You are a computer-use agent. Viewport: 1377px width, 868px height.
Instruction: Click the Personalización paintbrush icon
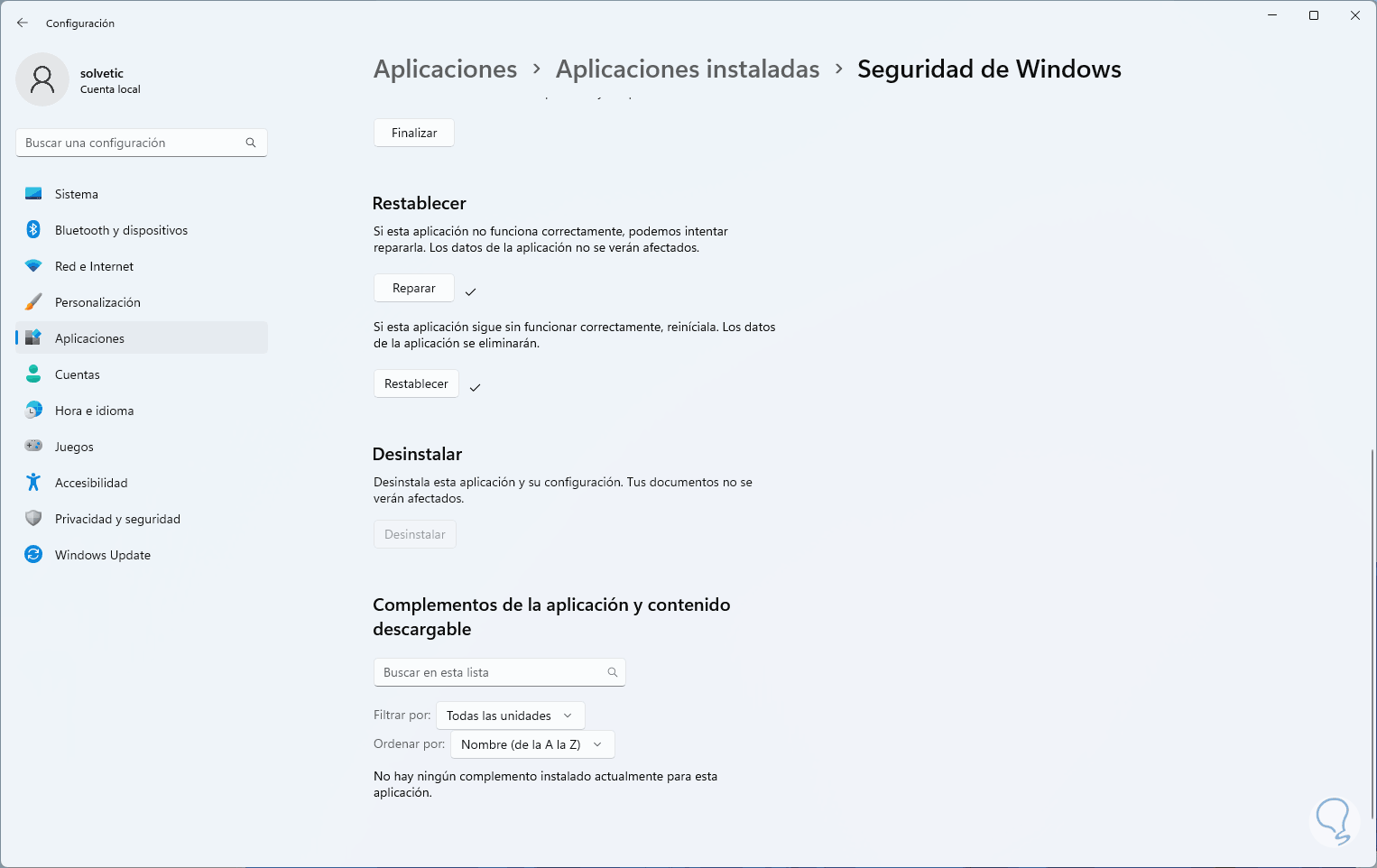pos(33,302)
